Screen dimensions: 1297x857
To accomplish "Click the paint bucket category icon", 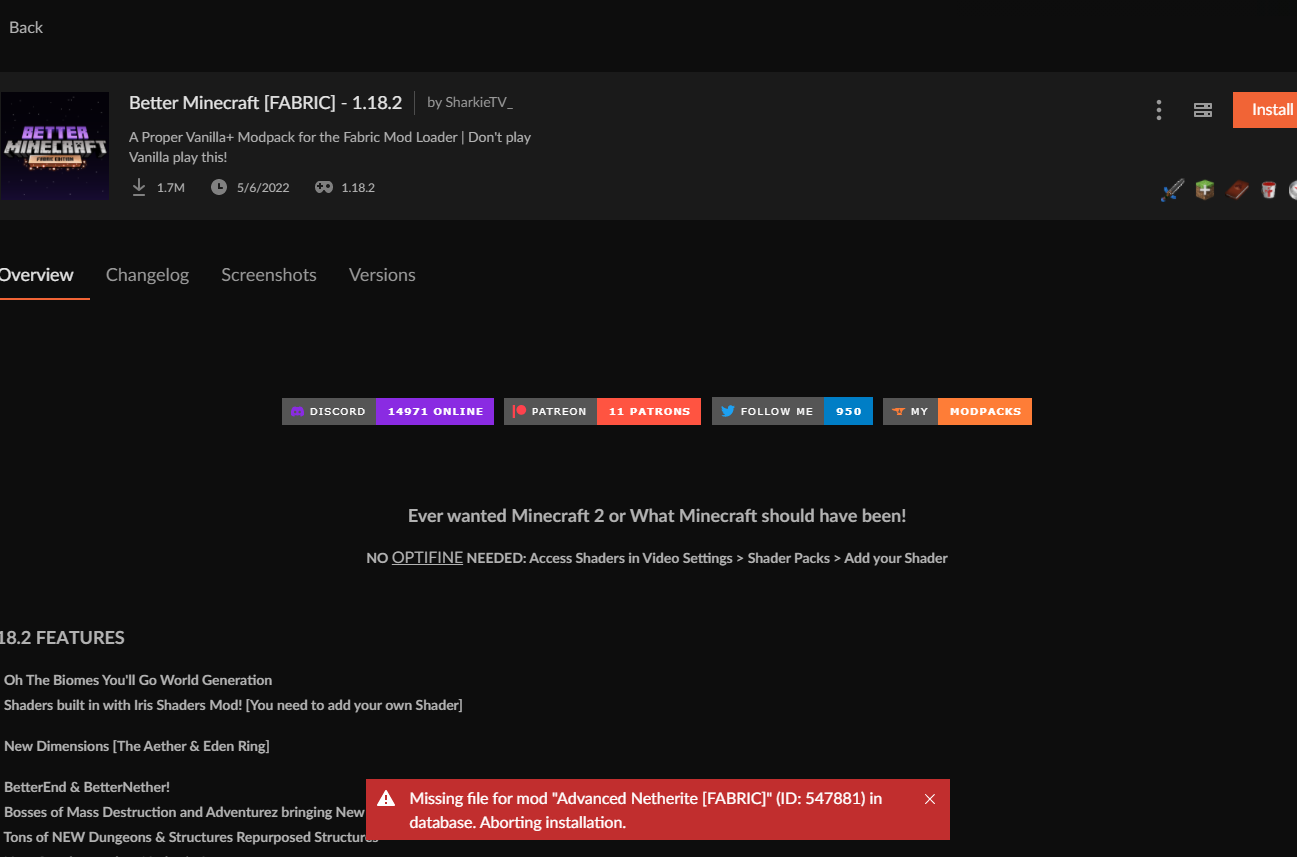I will (x=1268, y=189).
